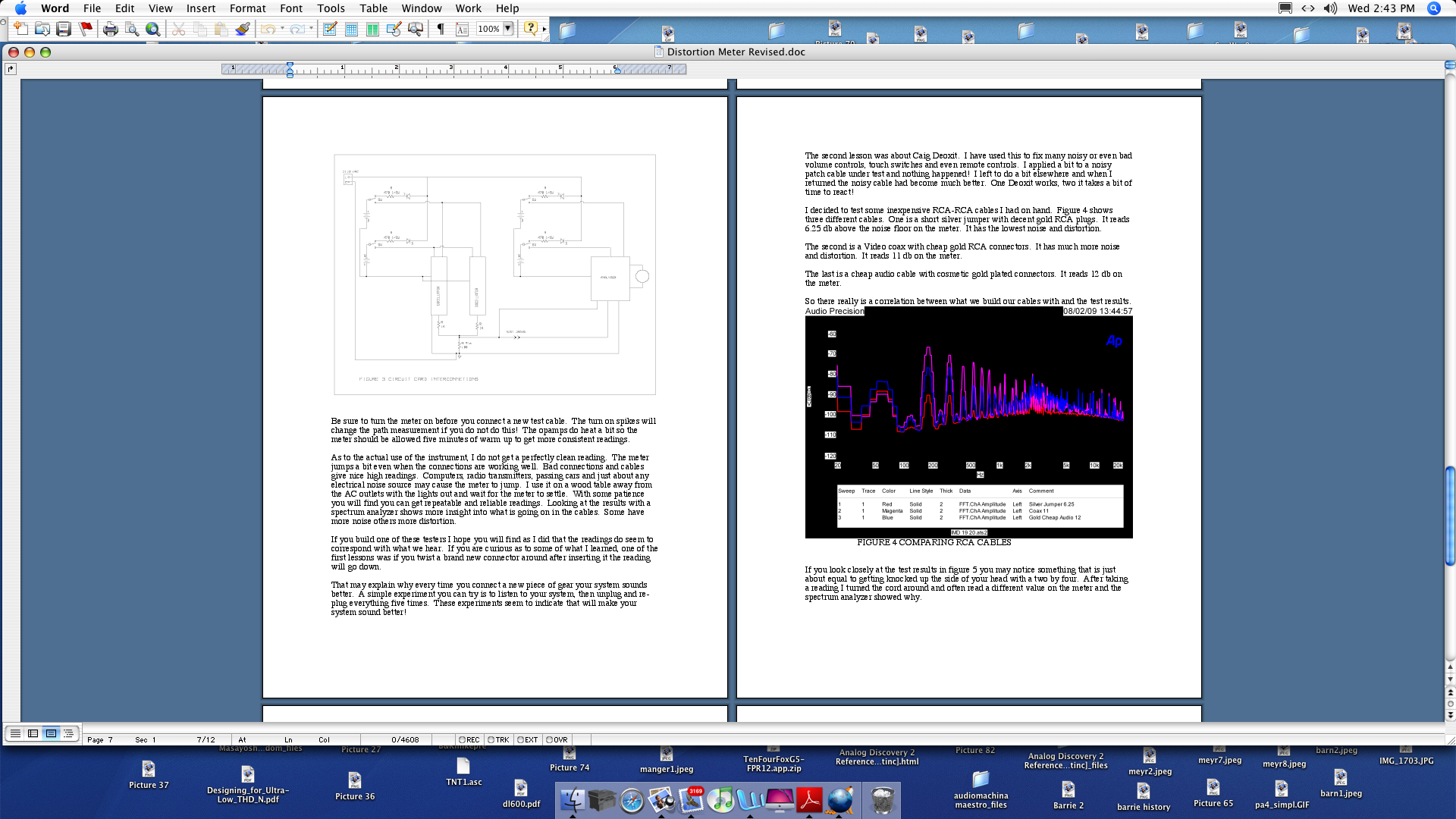
Task: Open the Tools menu
Action: pos(331,8)
